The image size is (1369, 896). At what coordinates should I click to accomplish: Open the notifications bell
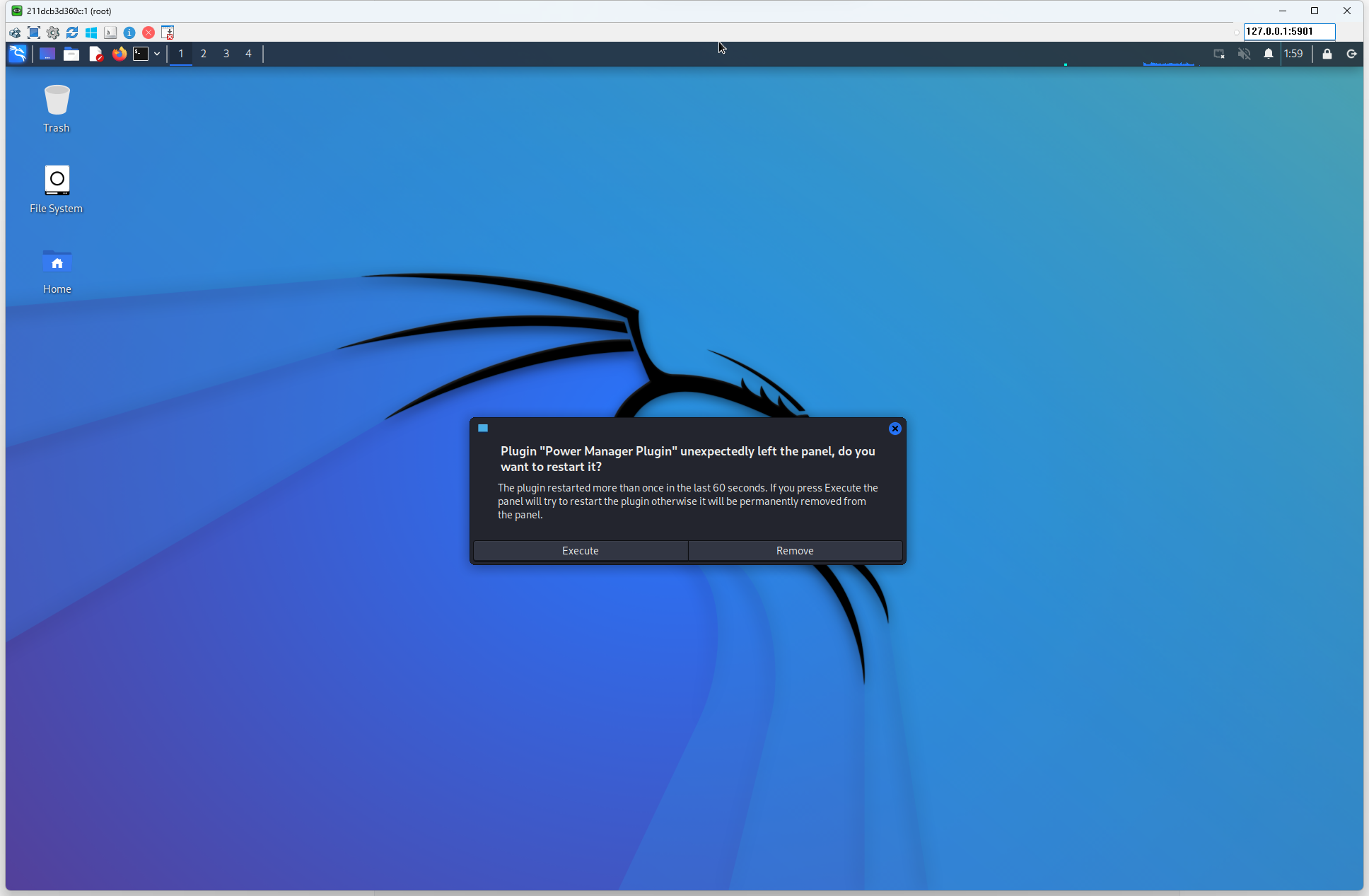tap(1269, 54)
